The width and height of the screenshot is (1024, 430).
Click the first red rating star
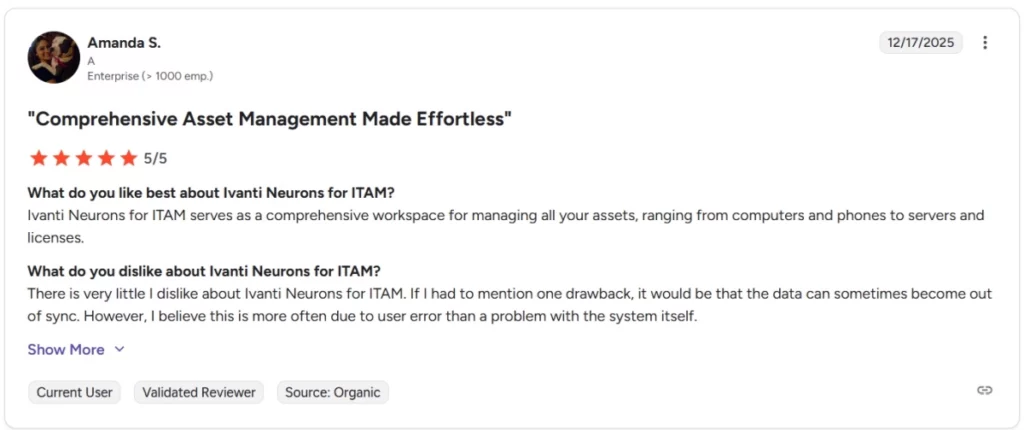(x=39, y=158)
